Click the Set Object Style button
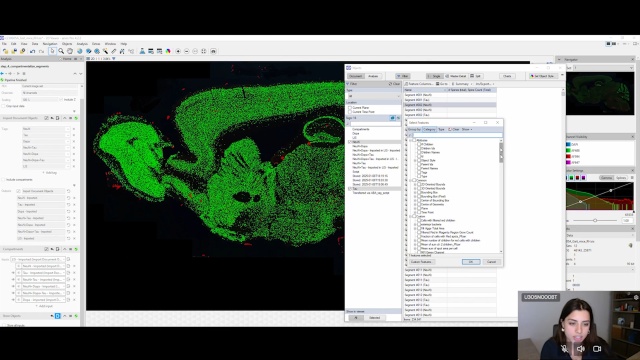Viewport: 640px width, 360px height. 543,76
